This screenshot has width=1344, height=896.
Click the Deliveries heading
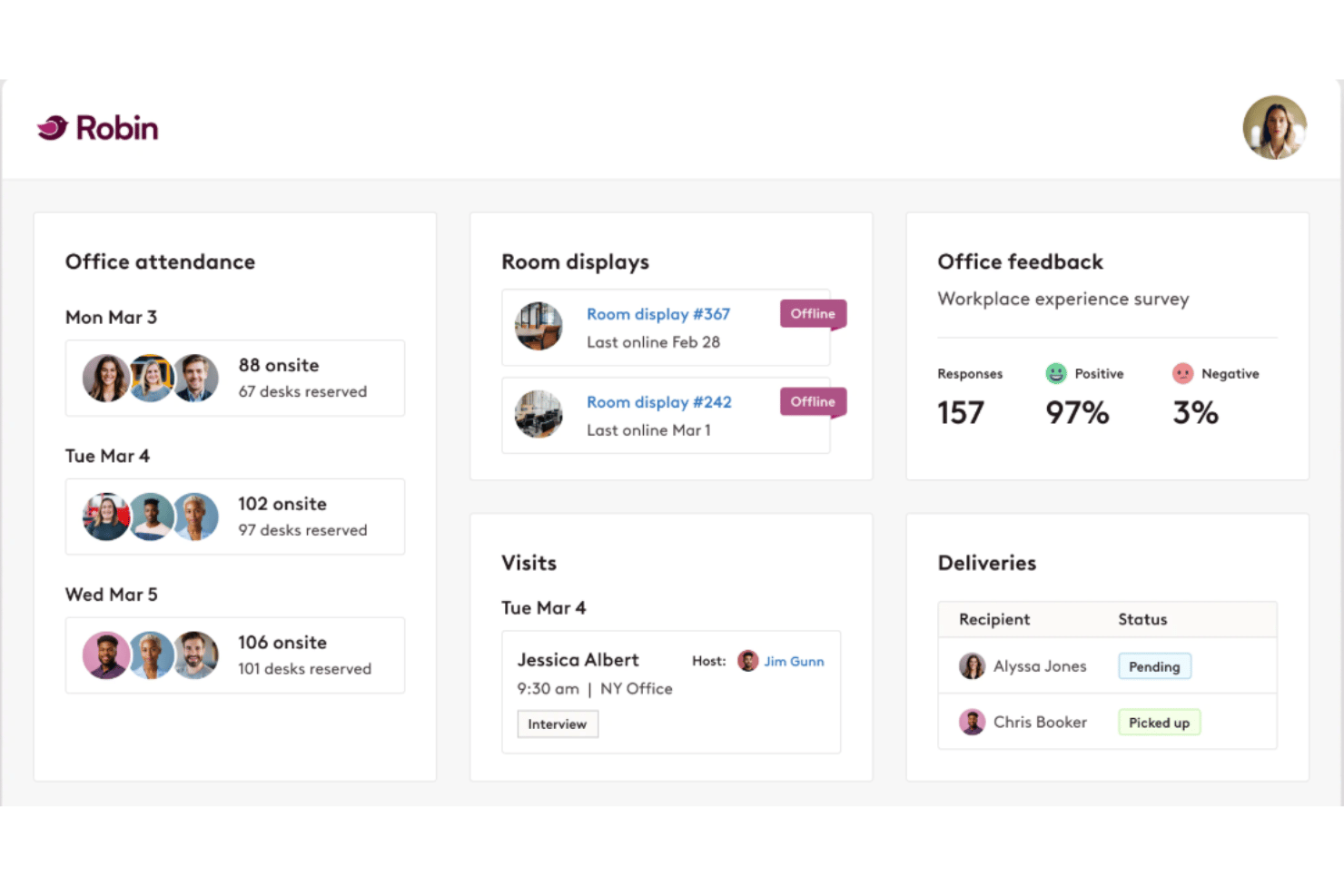click(987, 563)
